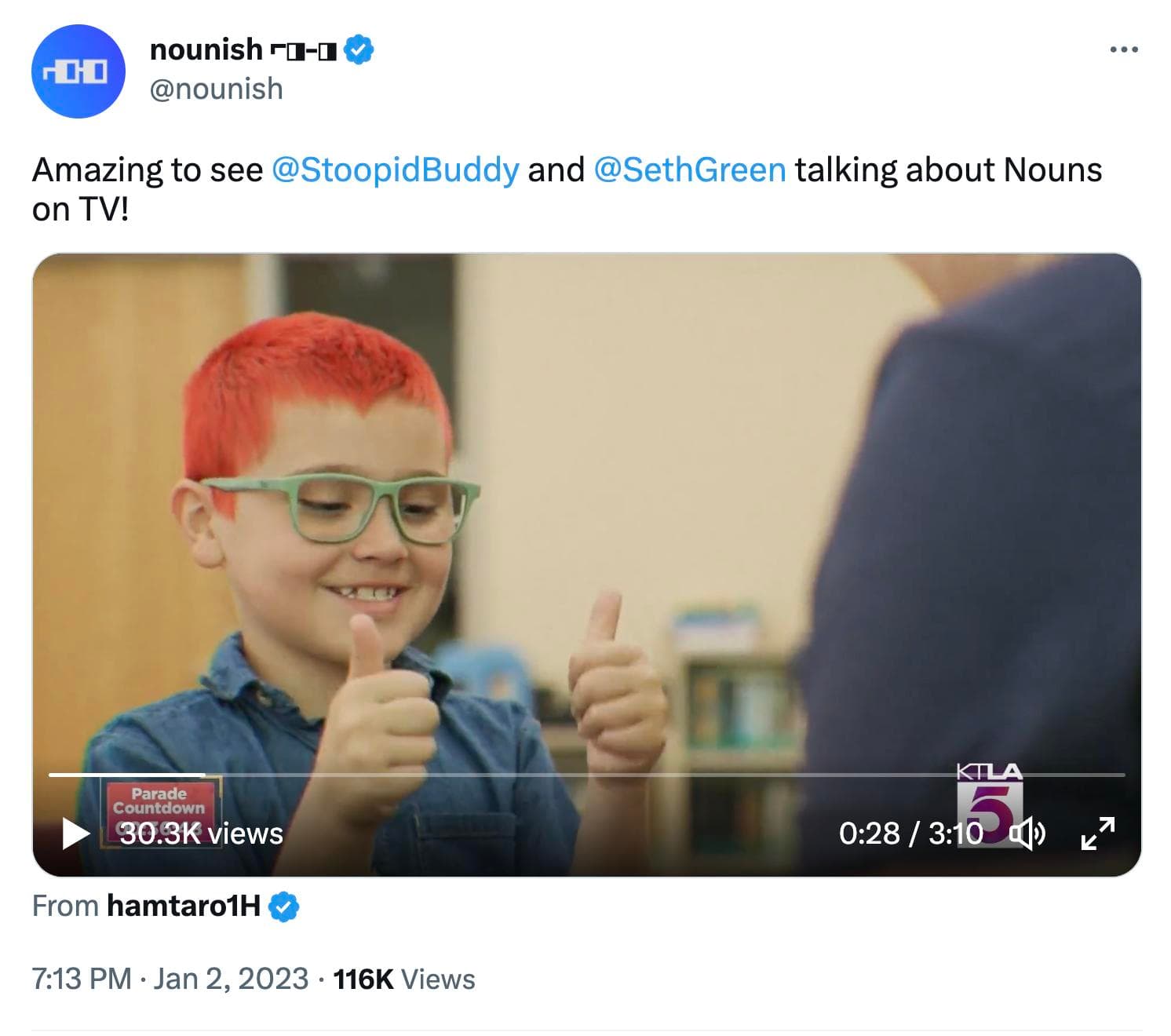This screenshot has height=1036, width=1171.
Task: Open the three-dot more options menu
Action: click(x=1123, y=50)
